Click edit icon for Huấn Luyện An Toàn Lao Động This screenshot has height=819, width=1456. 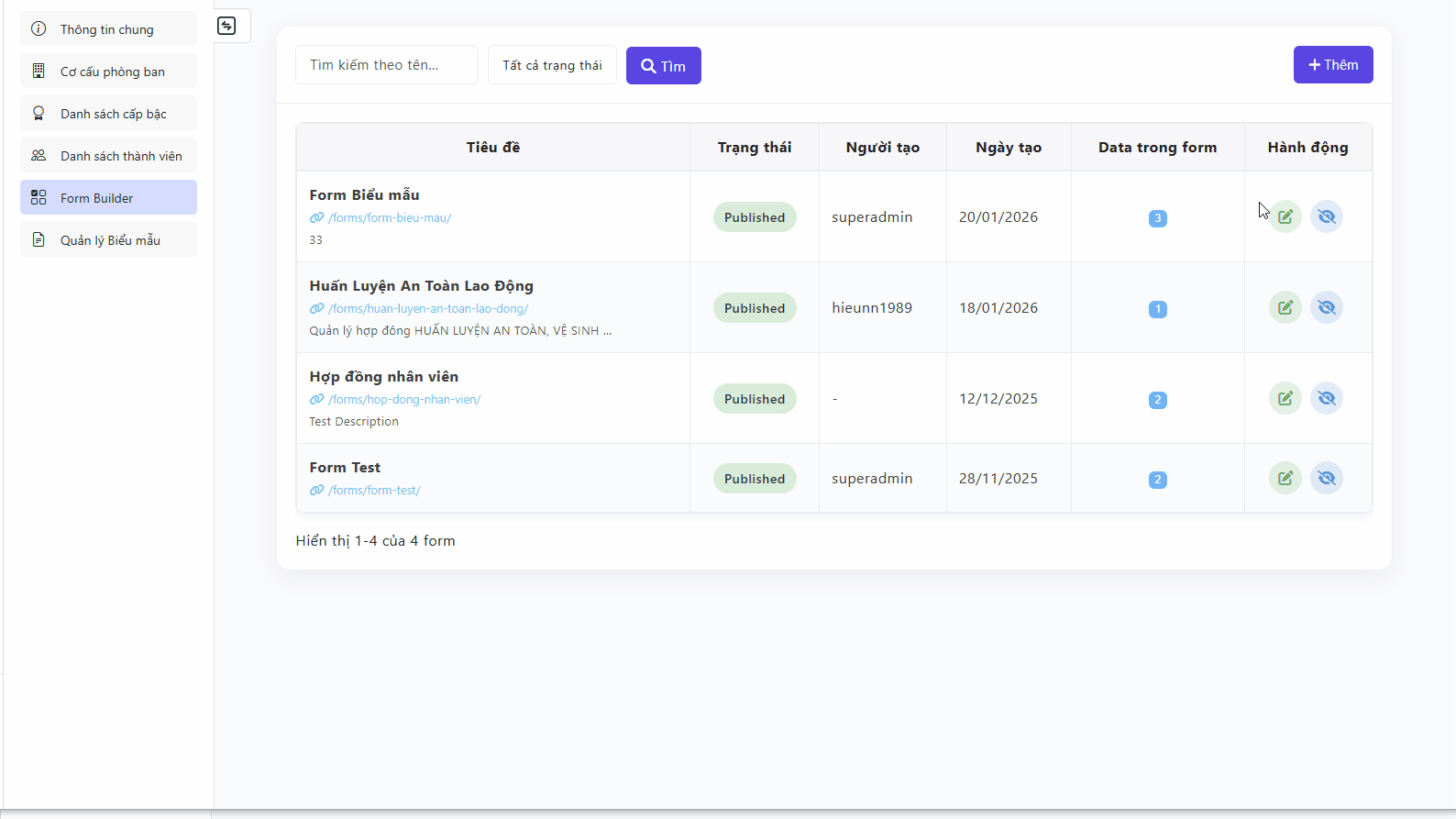pos(1285,307)
